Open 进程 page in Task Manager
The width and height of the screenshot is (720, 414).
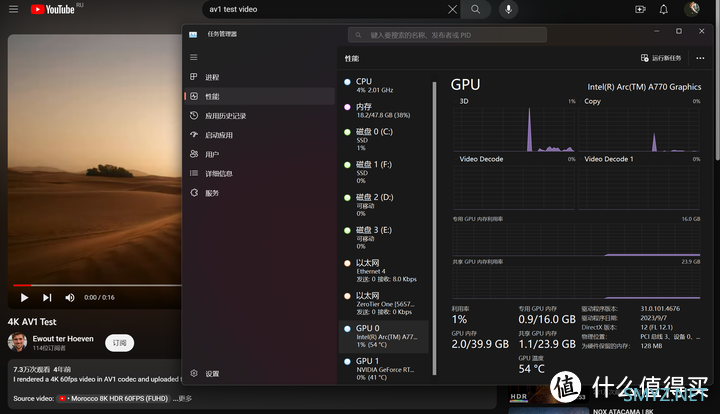[x=259, y=77]
